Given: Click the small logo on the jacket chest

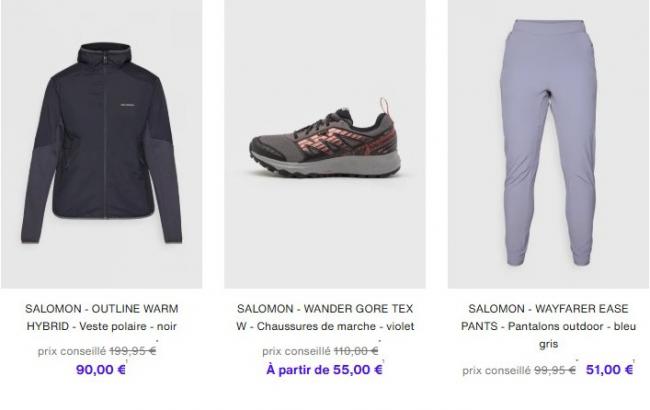Looking at the screenshot, I should (128, 105).
